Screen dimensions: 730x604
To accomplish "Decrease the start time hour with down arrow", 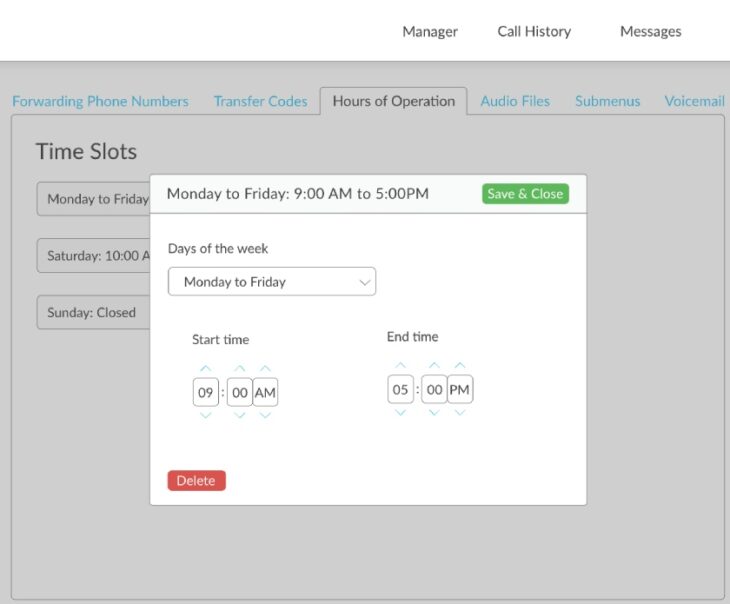I will [206, 416].
